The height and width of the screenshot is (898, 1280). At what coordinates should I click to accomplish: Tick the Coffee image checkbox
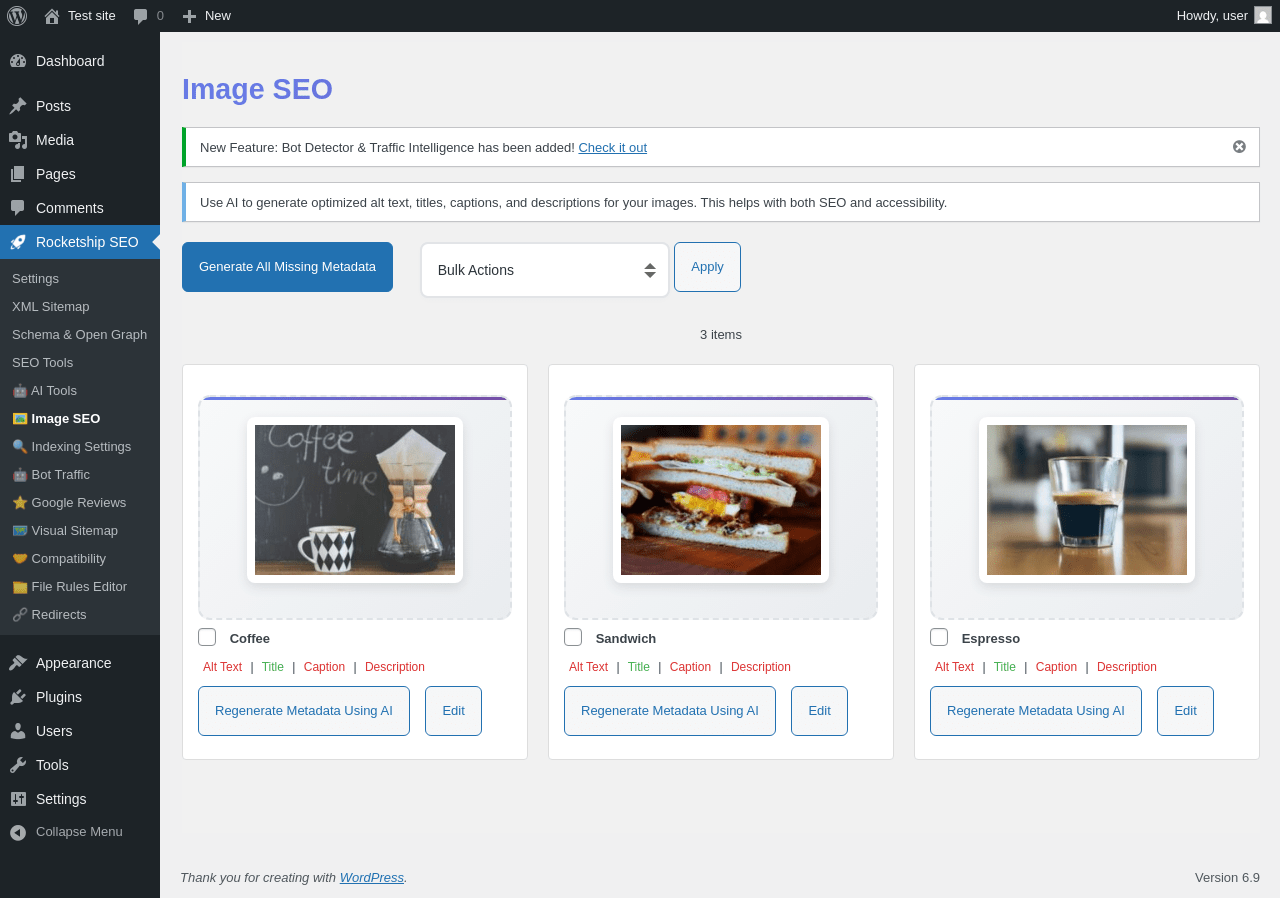tap(207, 637)
